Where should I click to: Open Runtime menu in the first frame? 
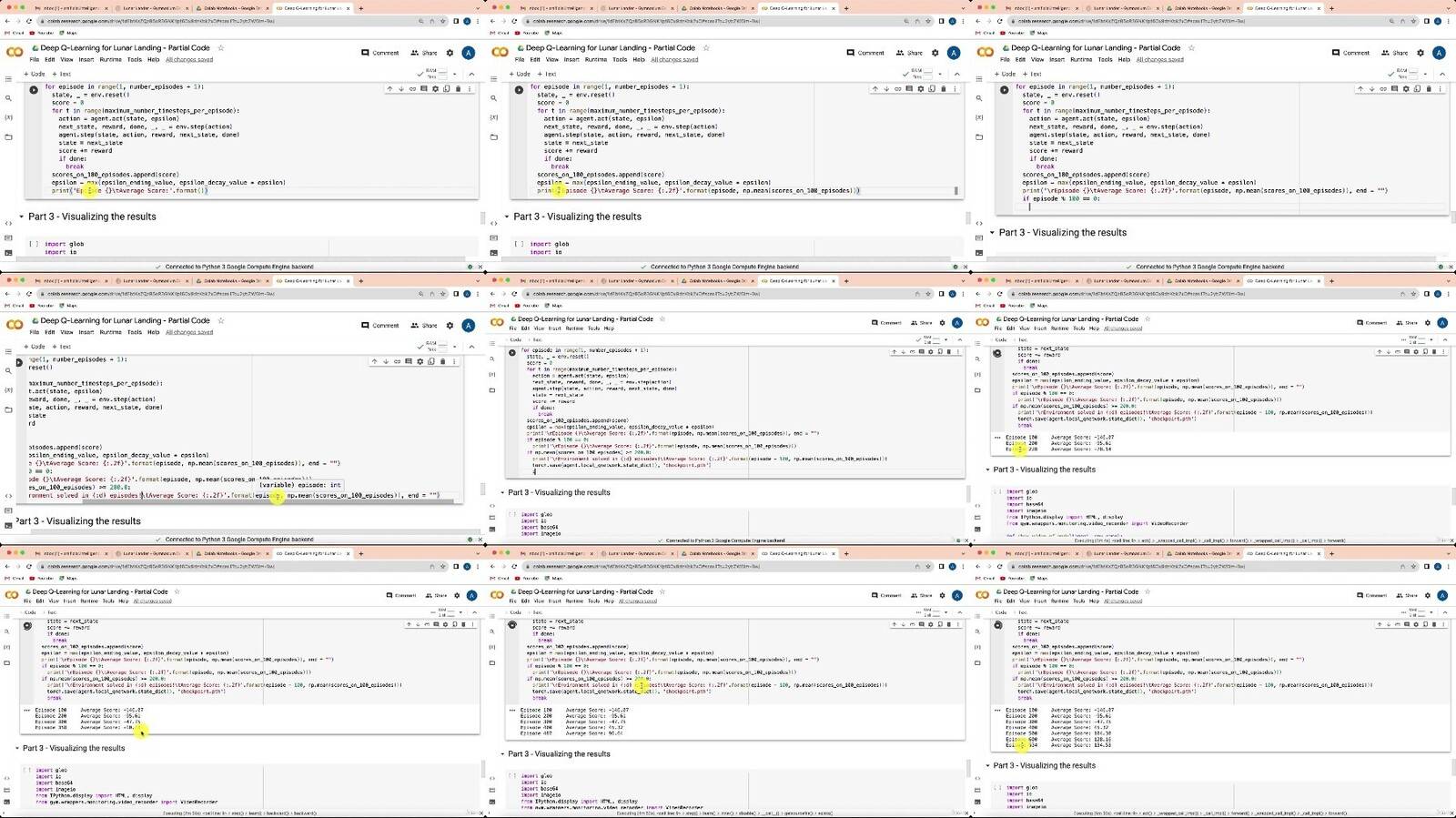pyautogui.click(x=110, y=59)
